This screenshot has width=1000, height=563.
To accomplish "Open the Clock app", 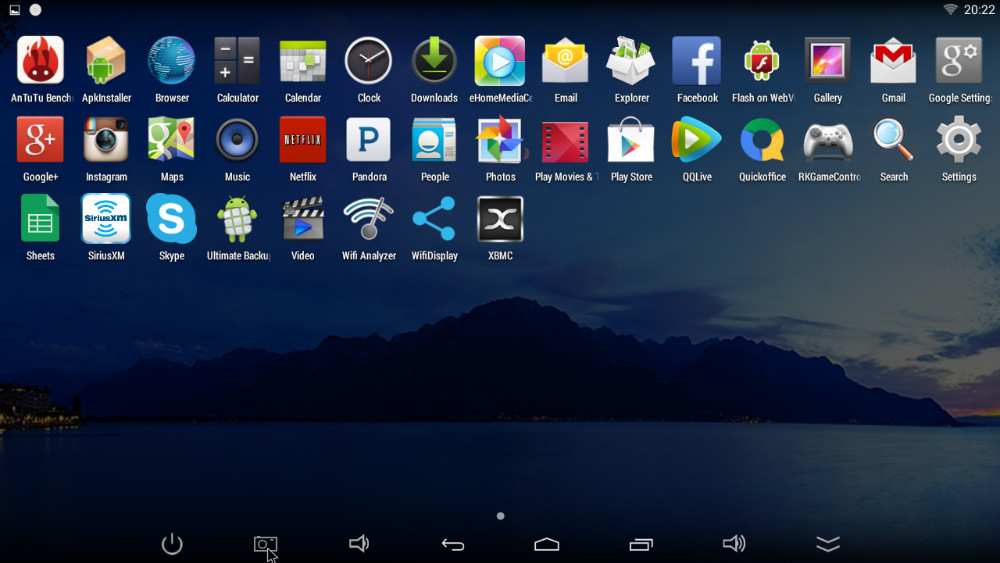I will tap(369, 61).
